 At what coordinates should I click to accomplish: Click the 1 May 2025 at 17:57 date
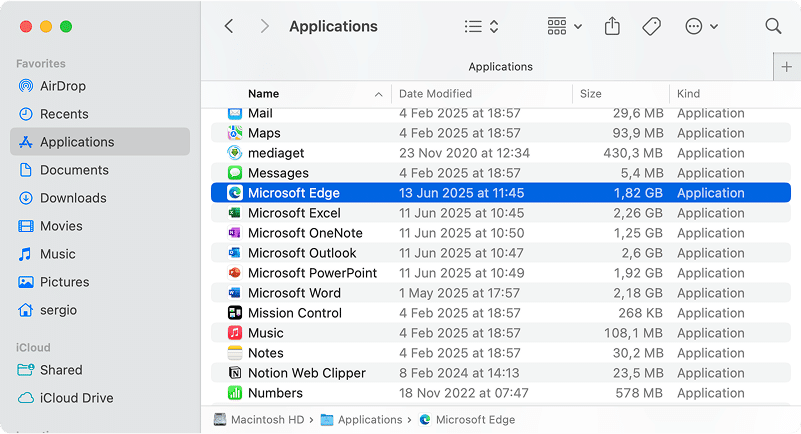[459, 293]
